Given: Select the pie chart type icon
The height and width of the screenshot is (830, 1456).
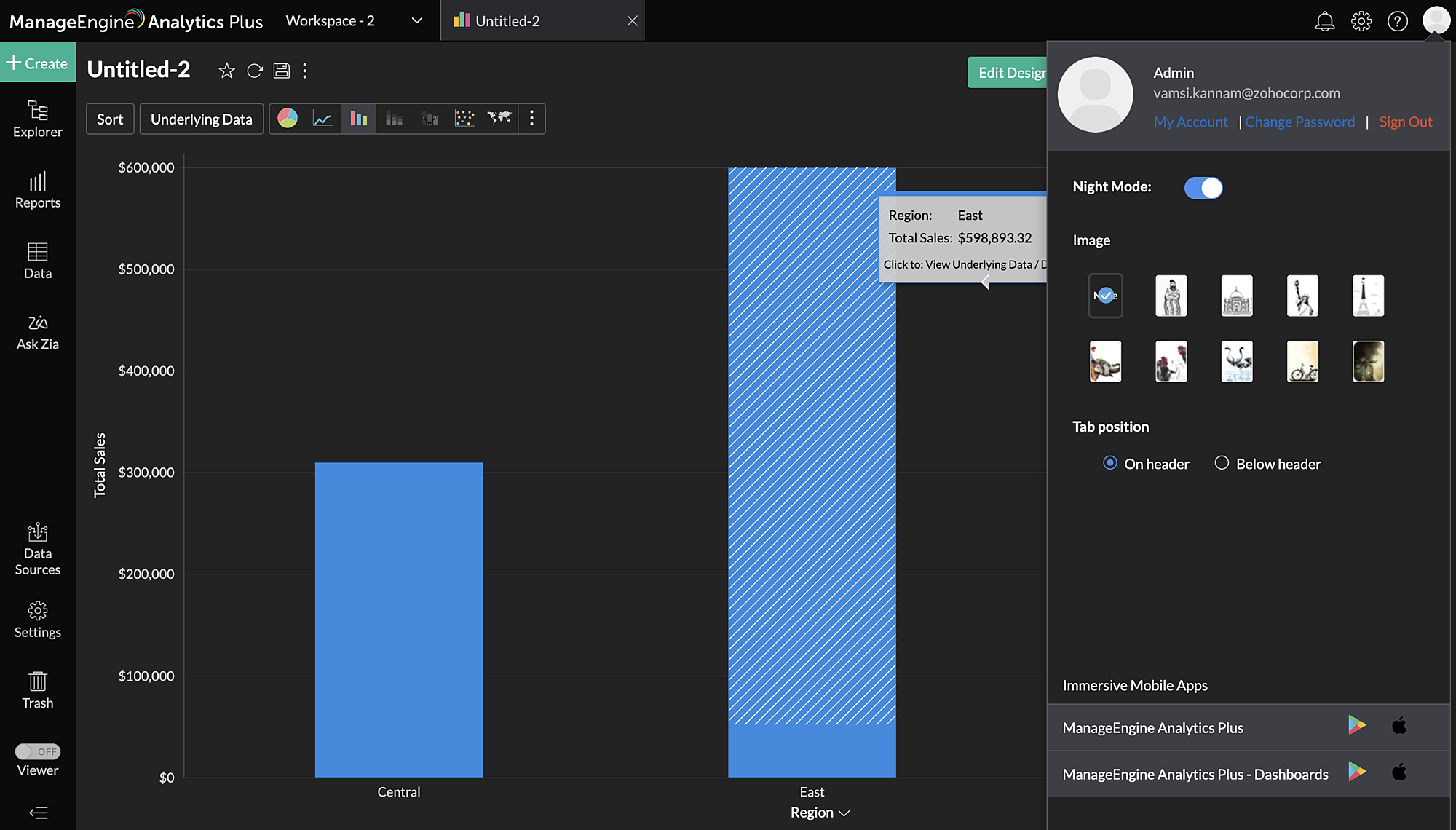Looking at the screenshot, I should 288,119.
